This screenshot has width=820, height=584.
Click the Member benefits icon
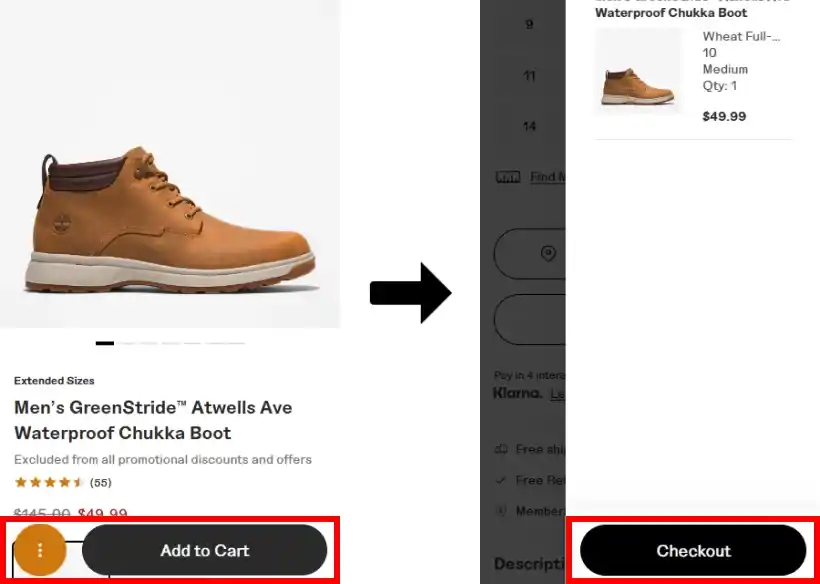(502, 511)
